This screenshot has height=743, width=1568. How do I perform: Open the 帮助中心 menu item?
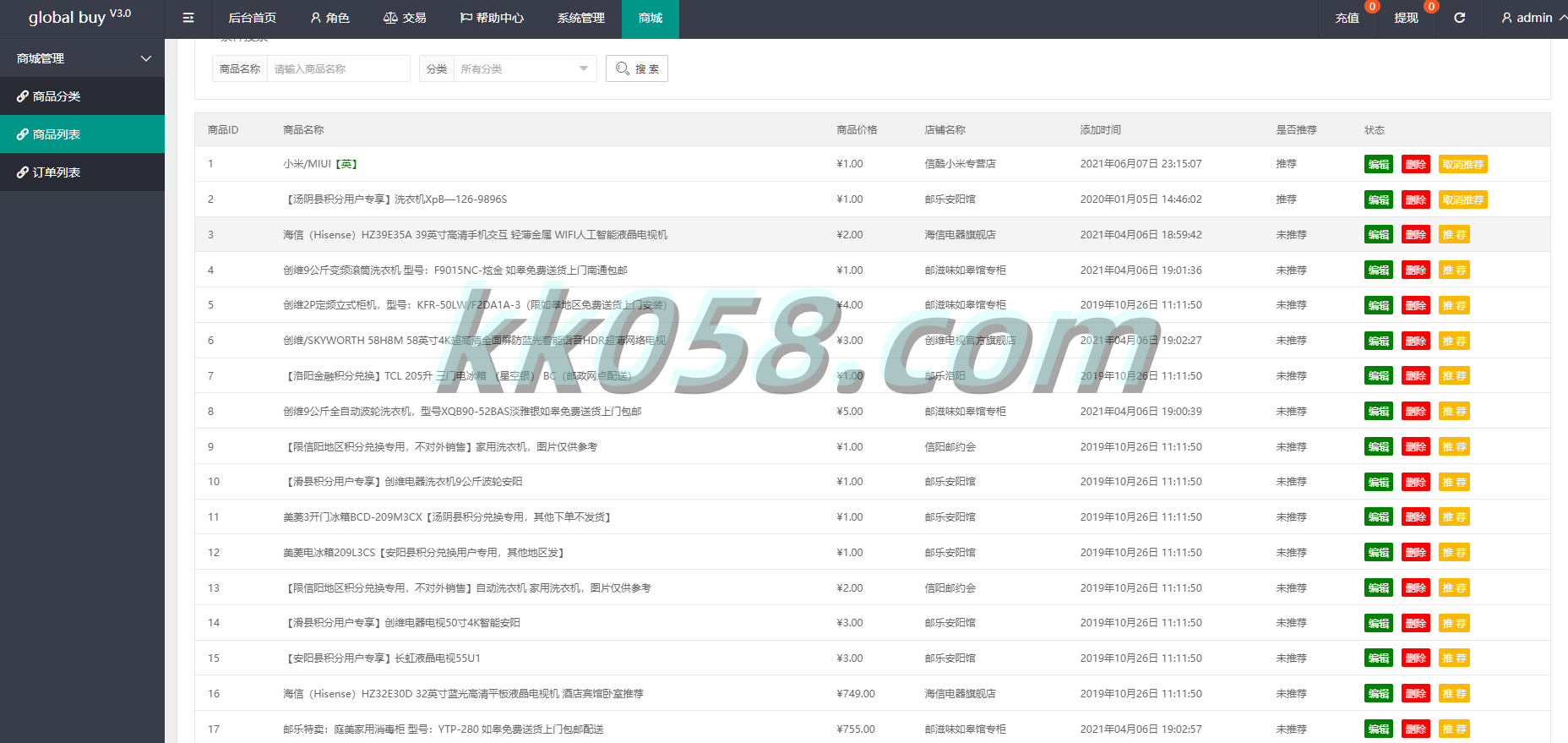click(x=492, y=19)
